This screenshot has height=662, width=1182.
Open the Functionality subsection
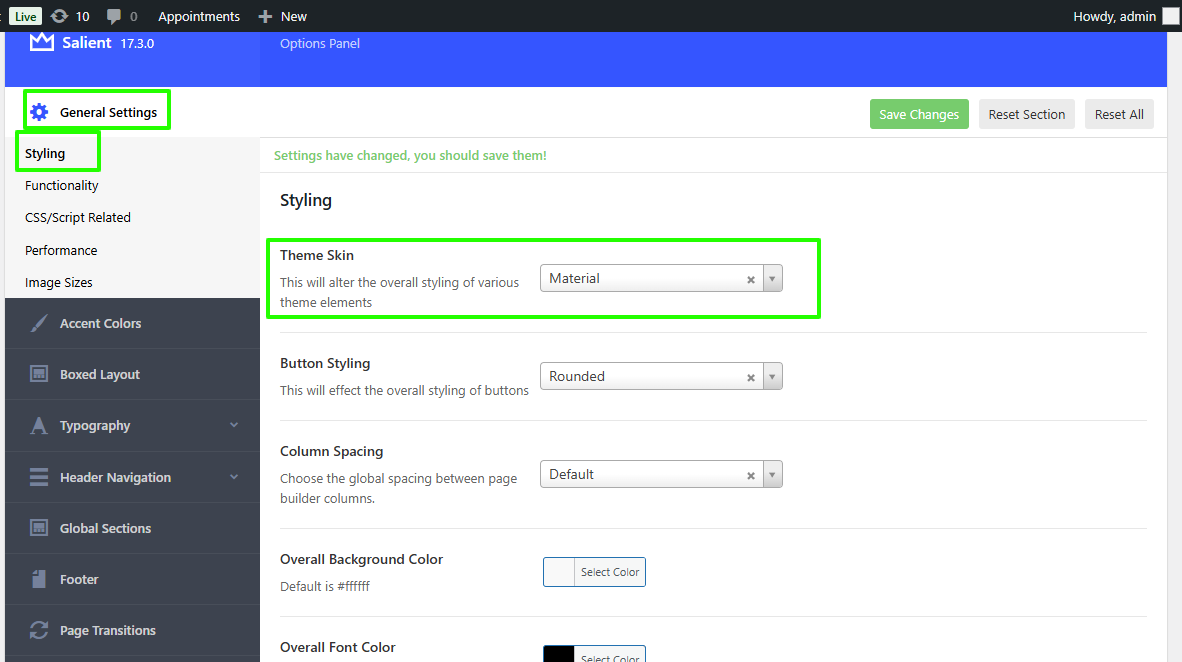62,185
